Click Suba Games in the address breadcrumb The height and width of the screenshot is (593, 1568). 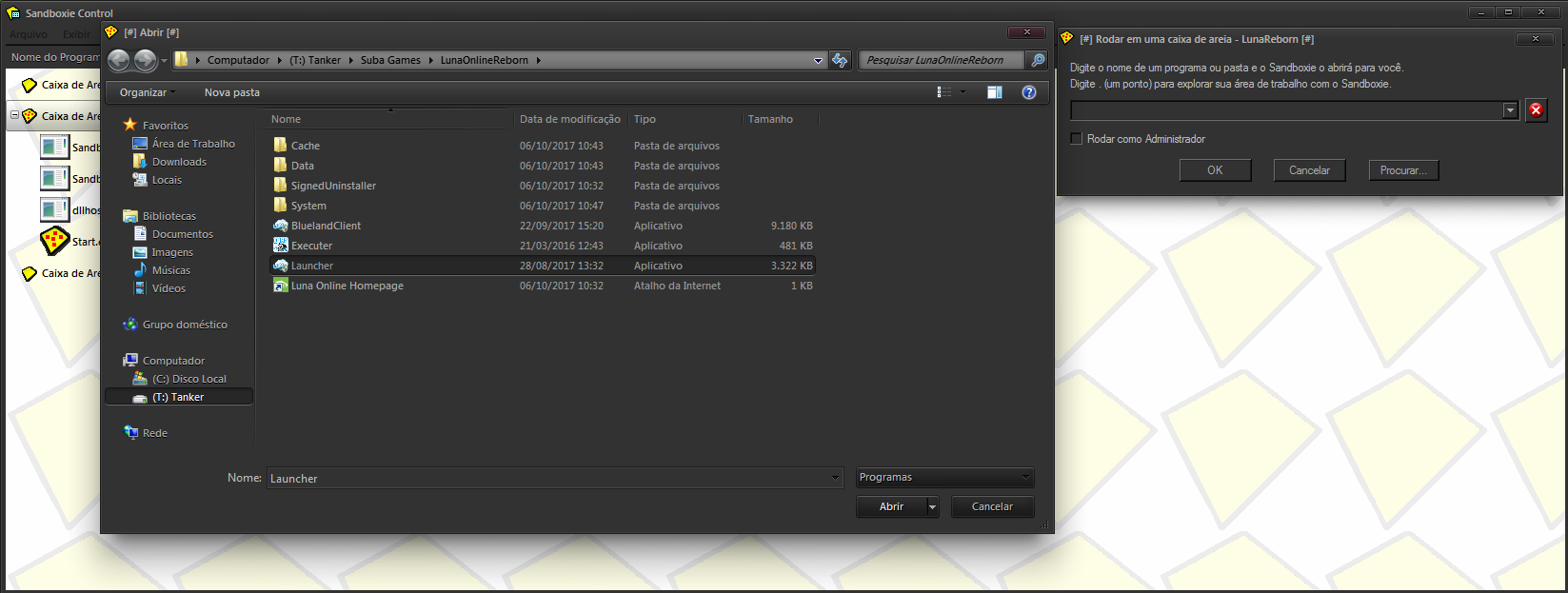(x=390, y=60)
